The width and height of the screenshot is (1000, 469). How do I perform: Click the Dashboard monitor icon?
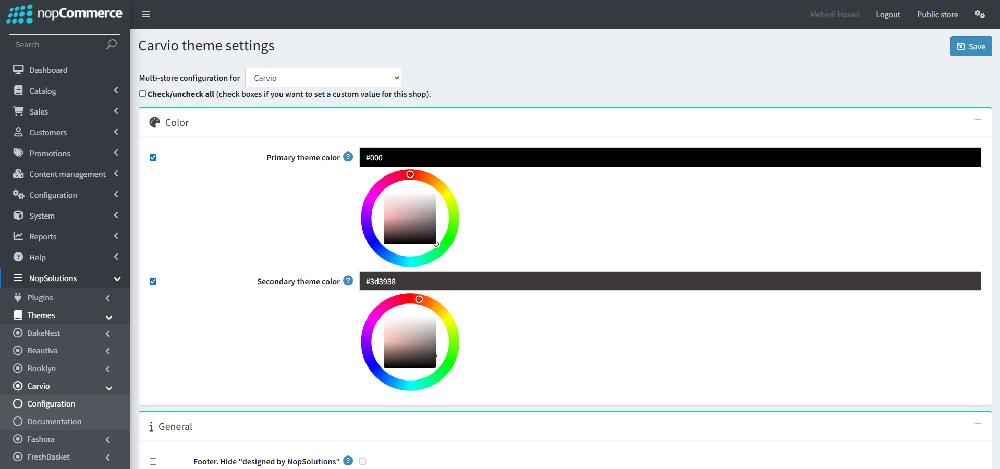pos(18,70)
